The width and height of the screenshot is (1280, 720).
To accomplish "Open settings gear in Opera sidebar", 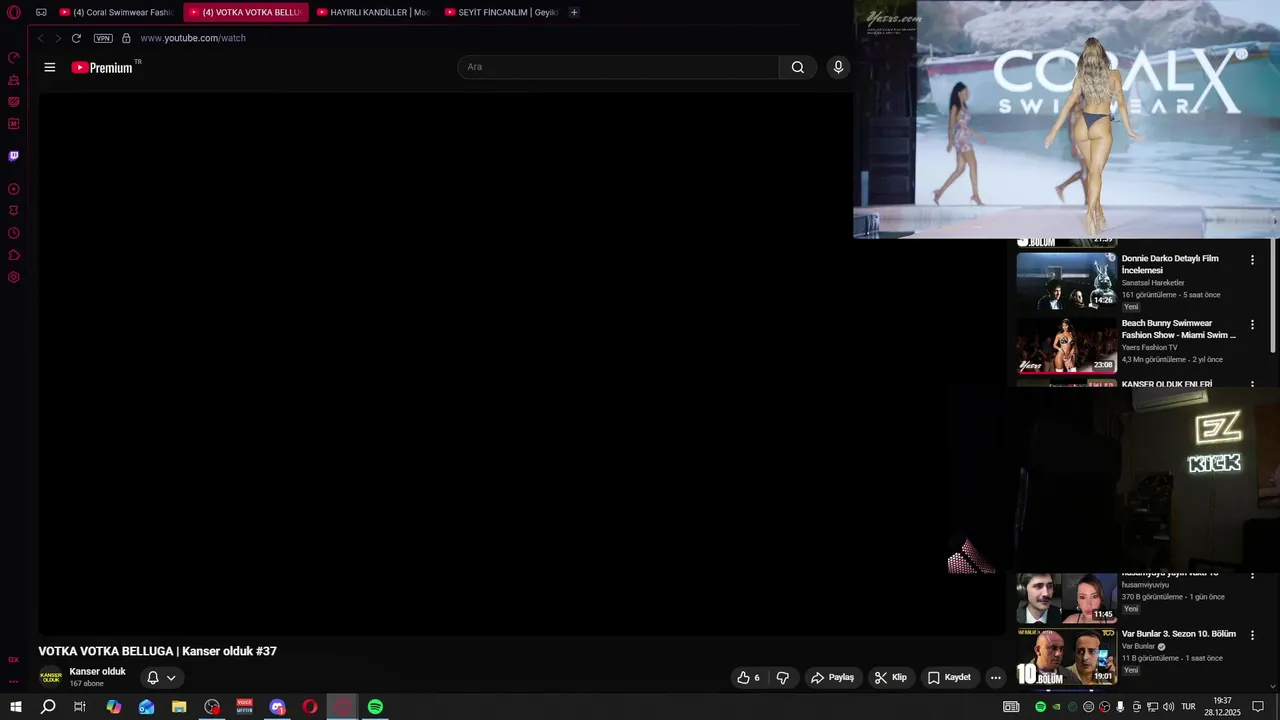I will pos(14,277).
